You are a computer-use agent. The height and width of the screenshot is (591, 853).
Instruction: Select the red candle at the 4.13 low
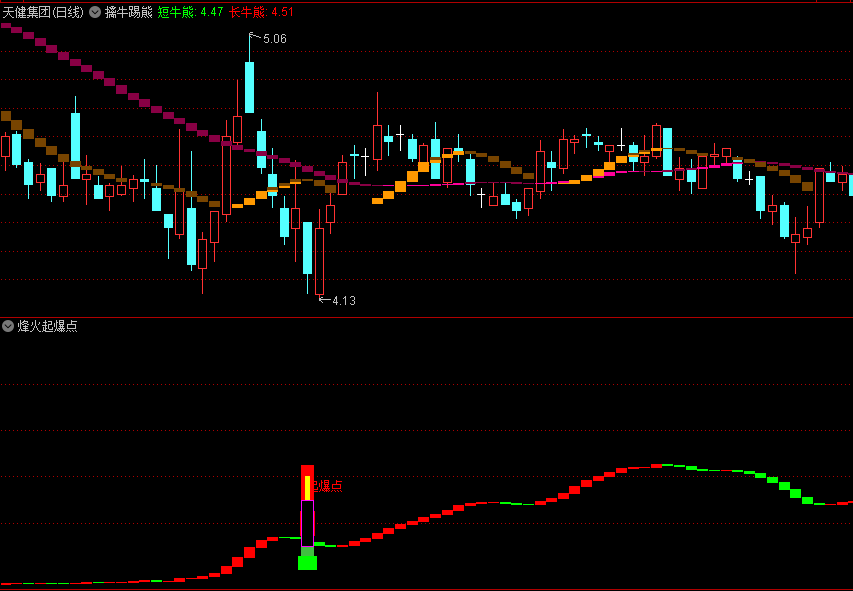[x=319, y=261]
